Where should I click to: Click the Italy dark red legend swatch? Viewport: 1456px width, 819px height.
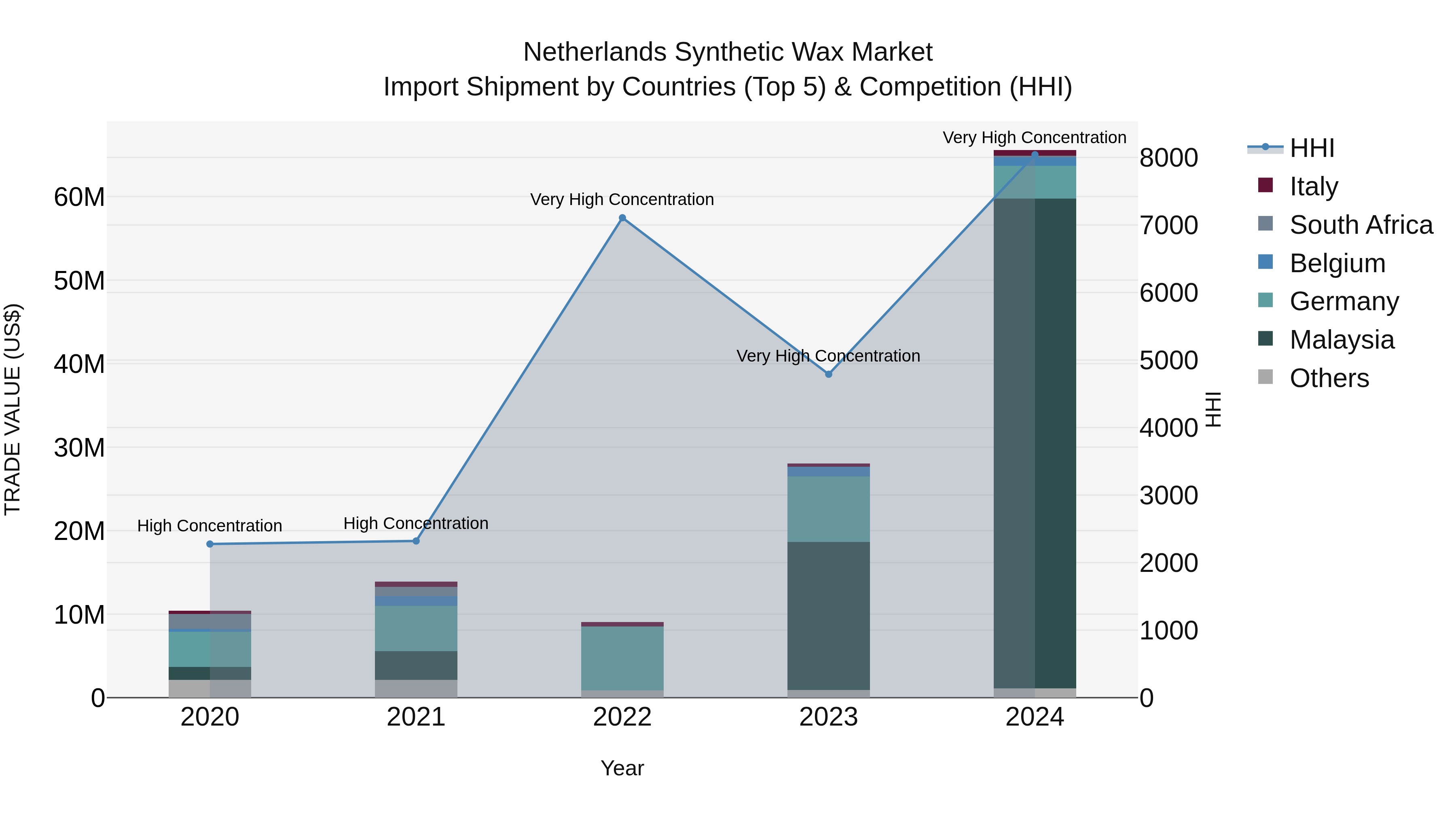coord(1266,185)
